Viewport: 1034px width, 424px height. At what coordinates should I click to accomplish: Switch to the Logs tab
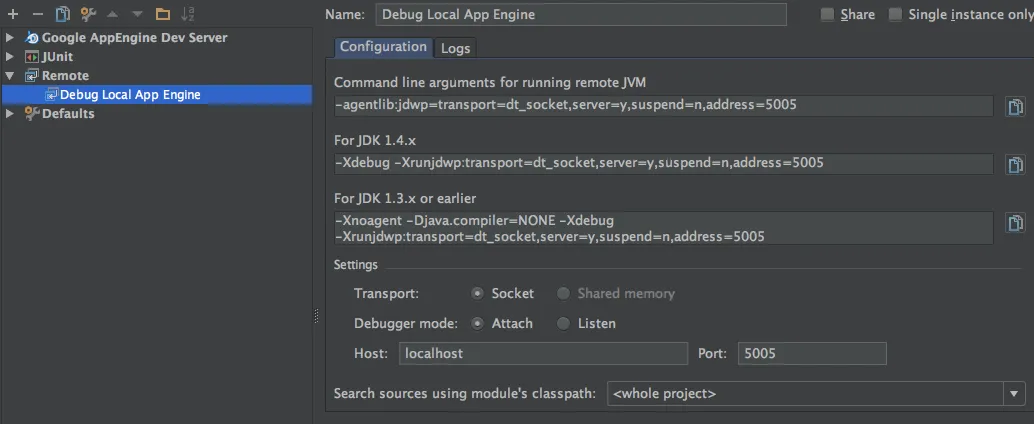click(x=455, y=48)
